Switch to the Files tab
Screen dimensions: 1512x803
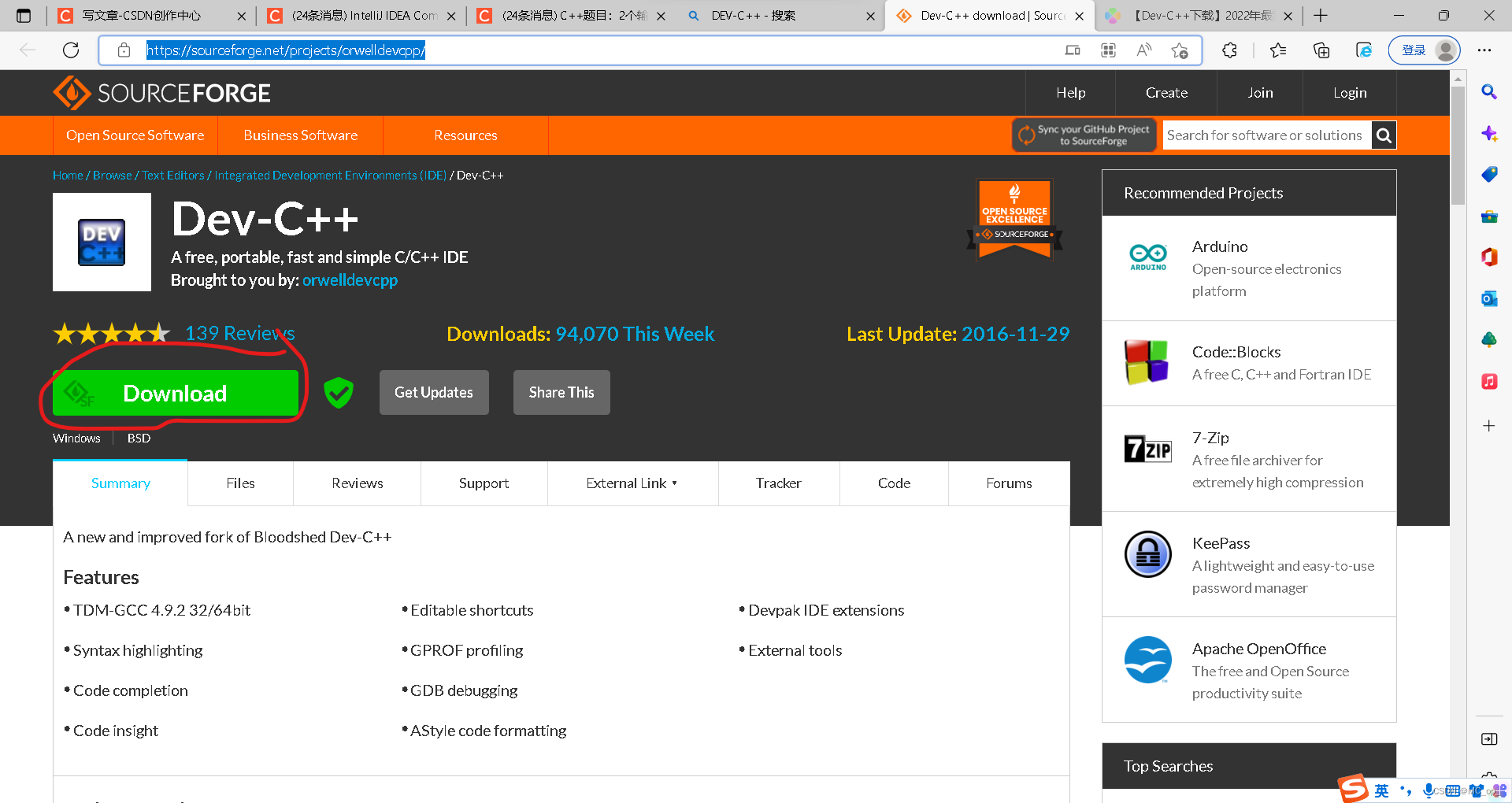pos(240,483)
